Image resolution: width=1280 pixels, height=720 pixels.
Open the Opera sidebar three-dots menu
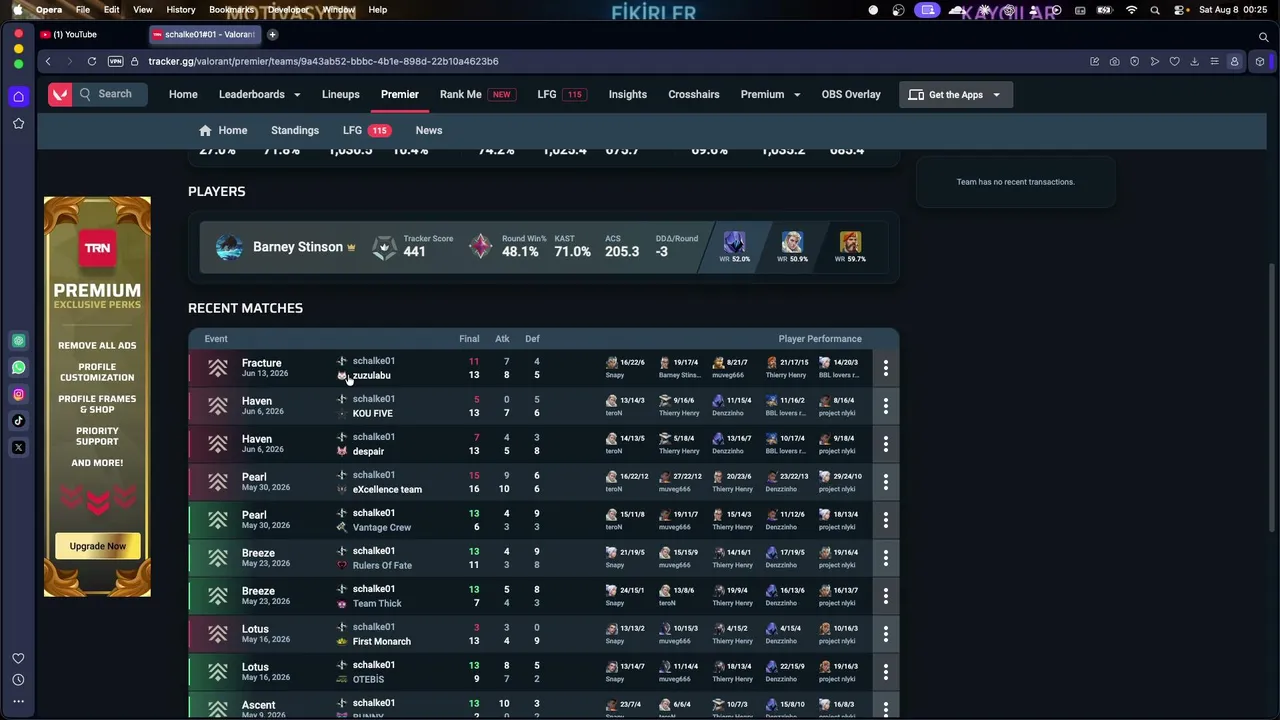(18, 702)
